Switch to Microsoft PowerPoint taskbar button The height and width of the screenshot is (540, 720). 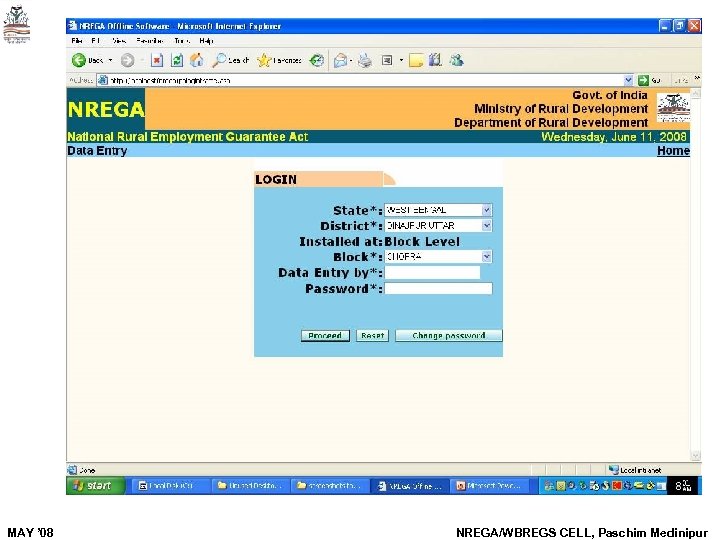(x=489, y=486)
